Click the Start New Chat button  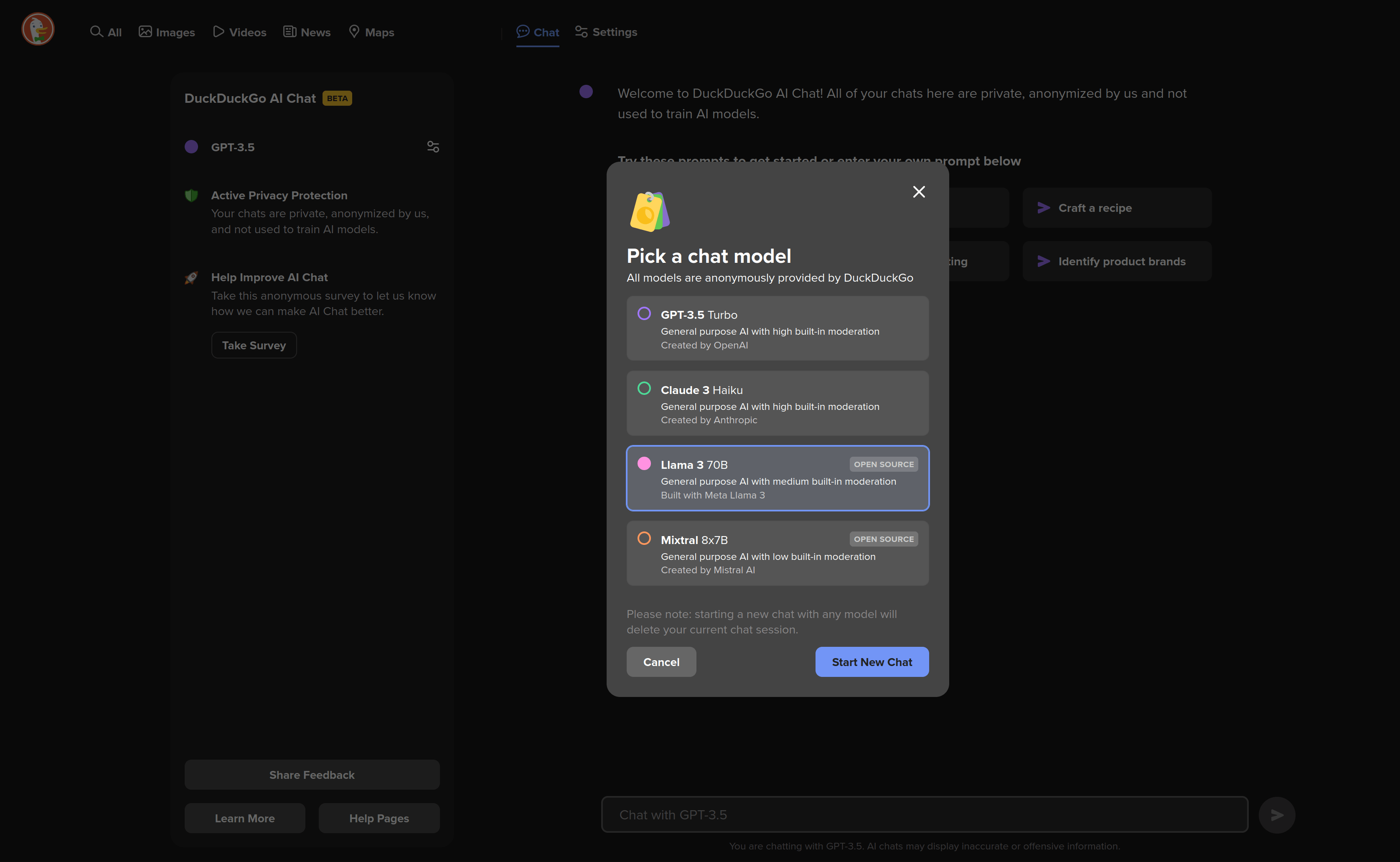(872, 662)
